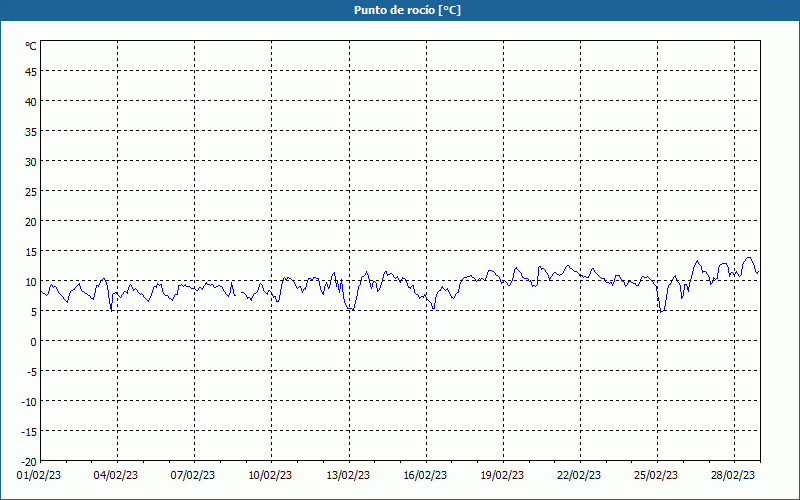Click the date label 01/02/23
This screenshot has width=800, height=500.
pos(39,476)
